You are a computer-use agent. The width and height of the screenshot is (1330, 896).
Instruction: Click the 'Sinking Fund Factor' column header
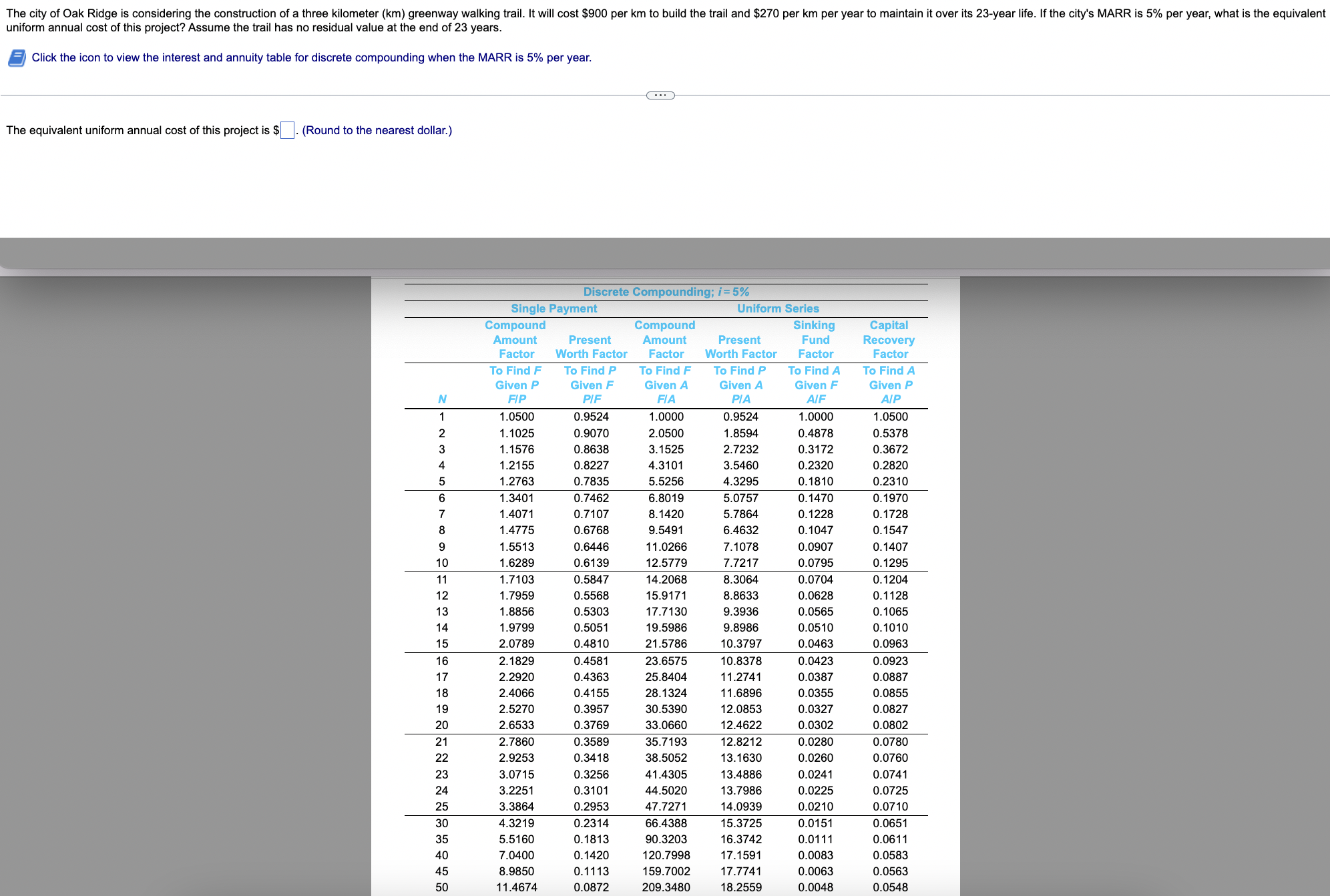[815, 339]
